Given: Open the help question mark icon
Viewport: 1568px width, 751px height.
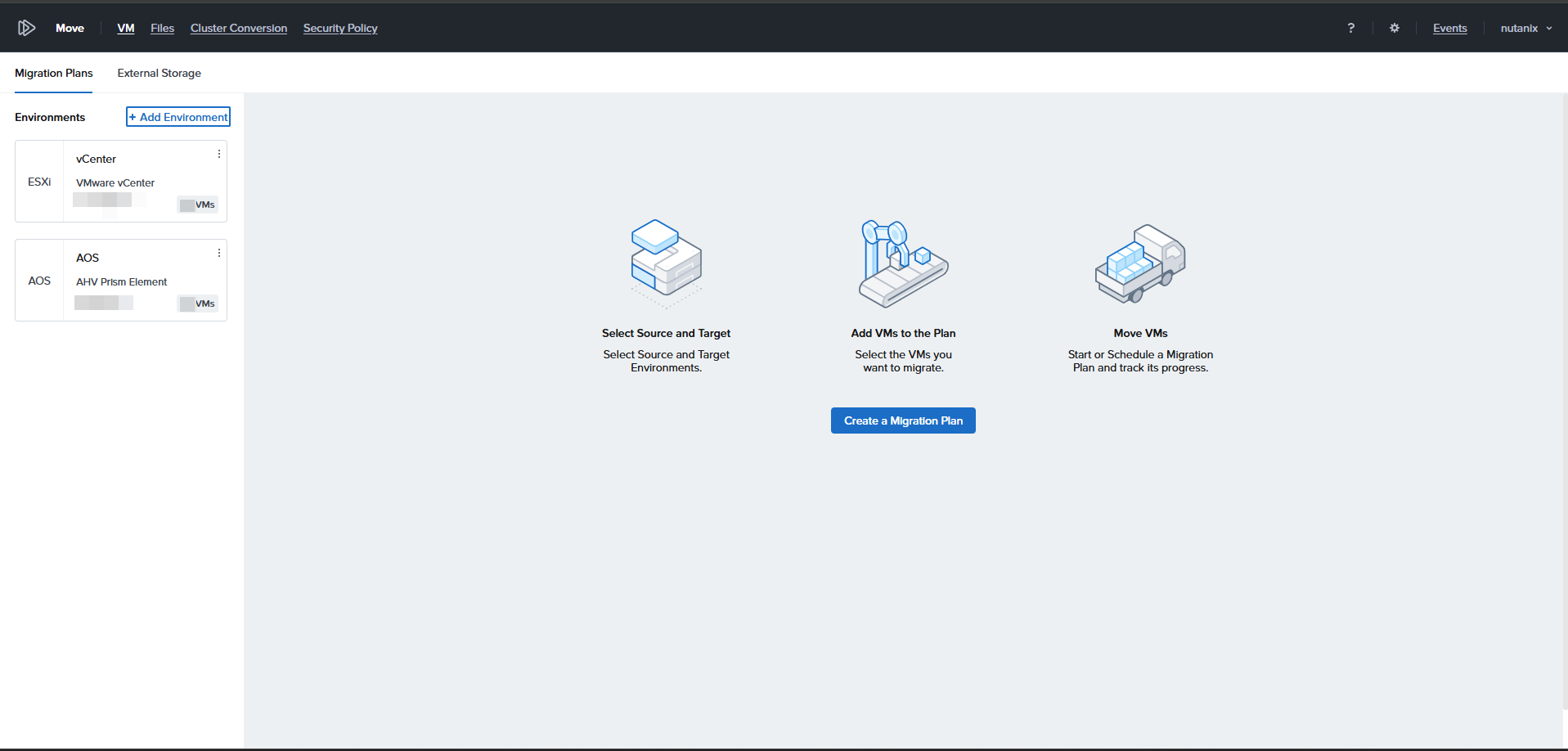Looking at the screenshot, I should pyautogui.click(x=1350, y=28).
